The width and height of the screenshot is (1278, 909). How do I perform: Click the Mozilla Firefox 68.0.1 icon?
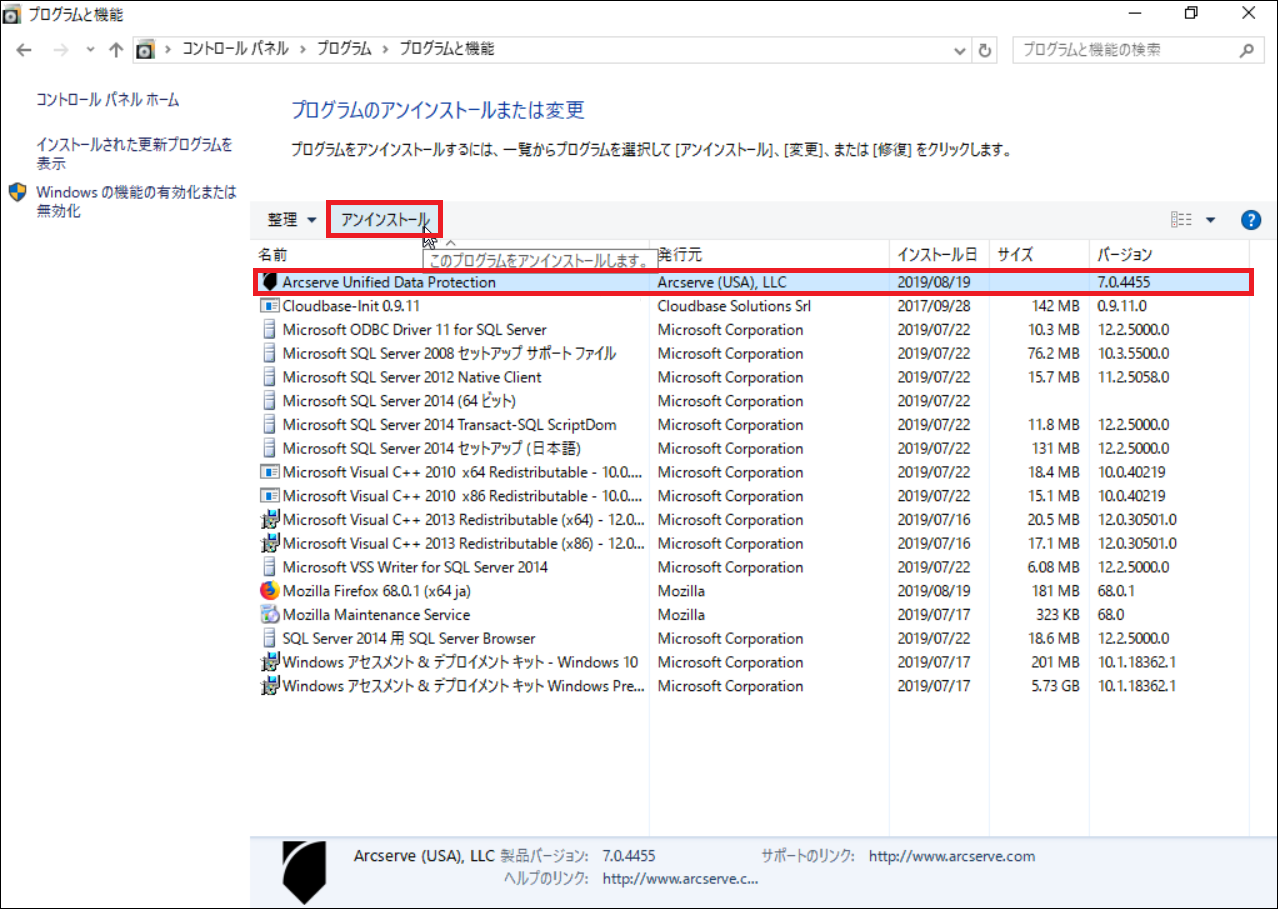coord(269,591)
